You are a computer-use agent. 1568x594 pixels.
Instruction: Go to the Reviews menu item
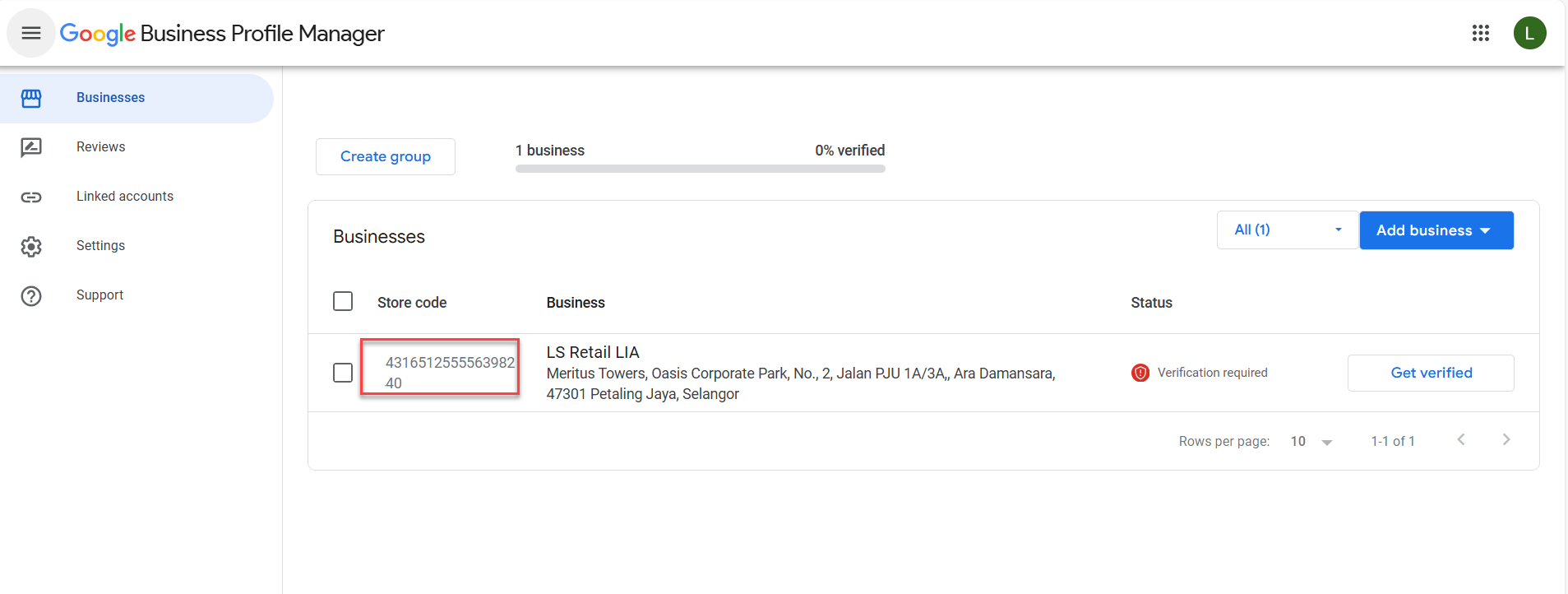pyautogui.click(x=101, y=147)
